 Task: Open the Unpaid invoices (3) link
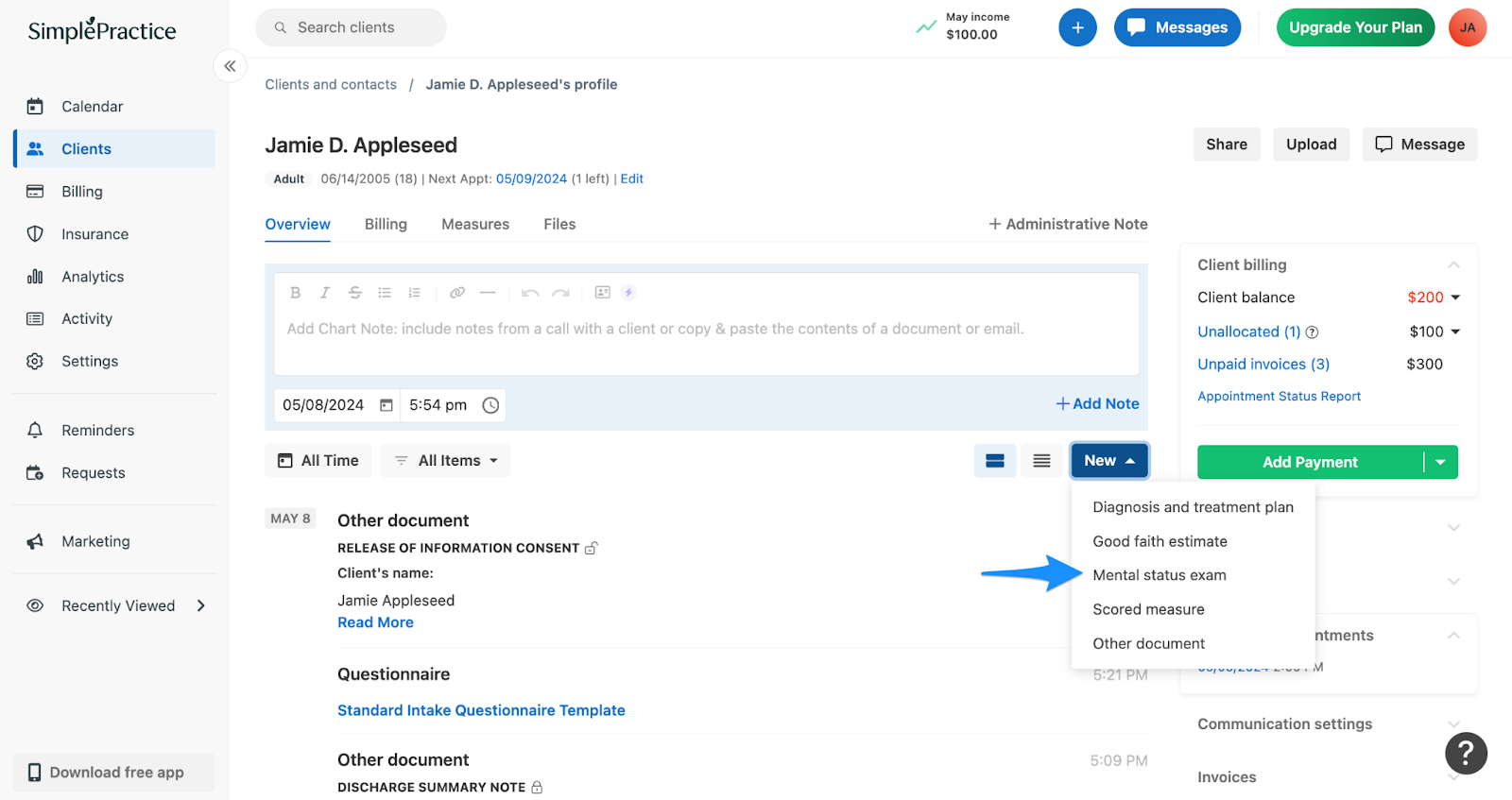coord(1263,365)
